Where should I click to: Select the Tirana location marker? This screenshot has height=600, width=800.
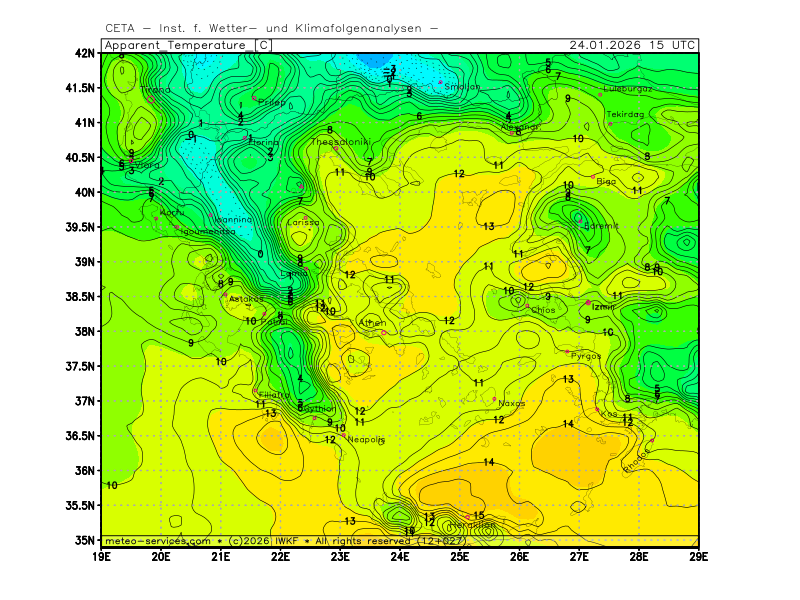tap(151, 98)
